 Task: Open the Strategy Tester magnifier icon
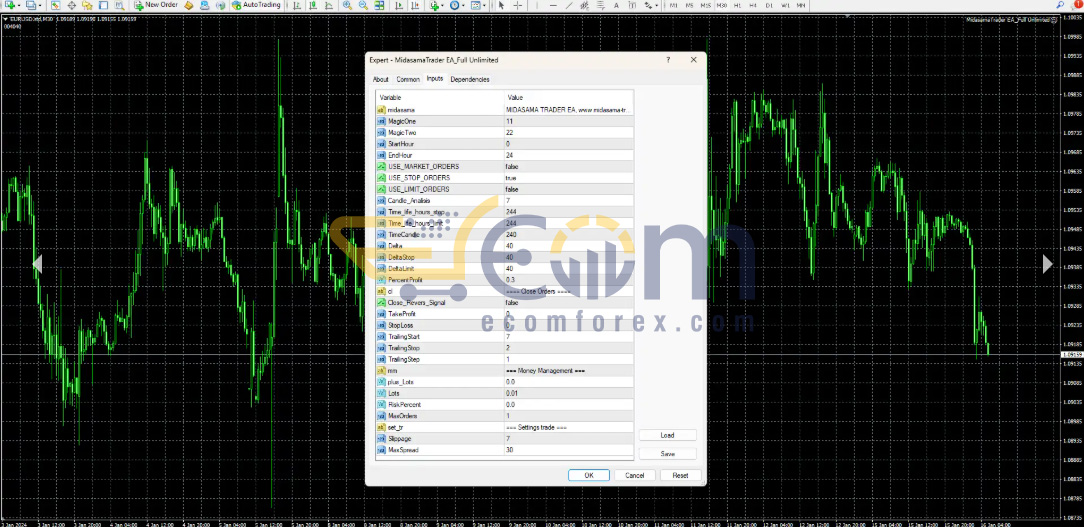[120, 5]
